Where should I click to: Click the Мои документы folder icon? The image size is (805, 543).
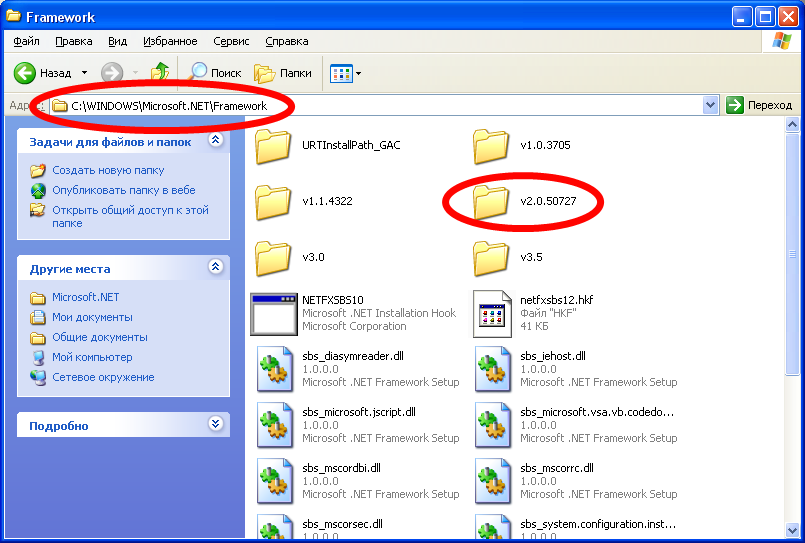click(37, 317)
